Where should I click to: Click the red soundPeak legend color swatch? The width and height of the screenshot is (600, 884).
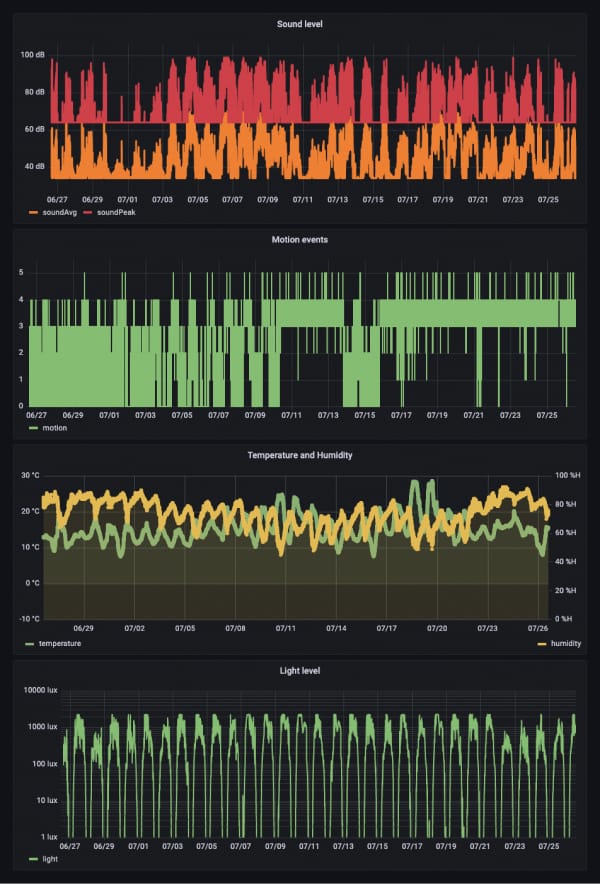89,213
